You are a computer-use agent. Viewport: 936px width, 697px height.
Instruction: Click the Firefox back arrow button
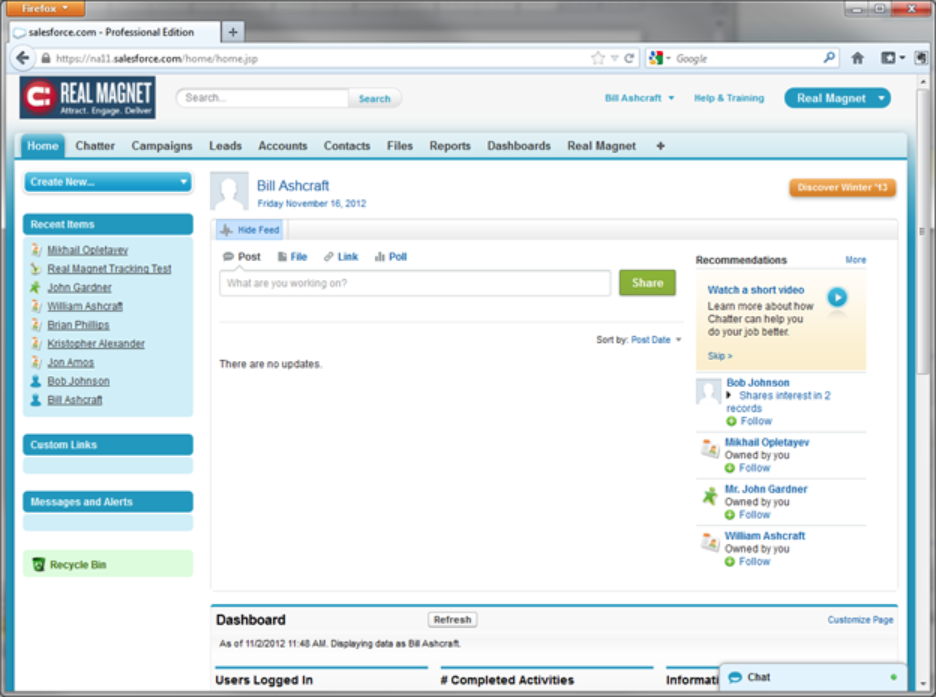tap(23, 58)
